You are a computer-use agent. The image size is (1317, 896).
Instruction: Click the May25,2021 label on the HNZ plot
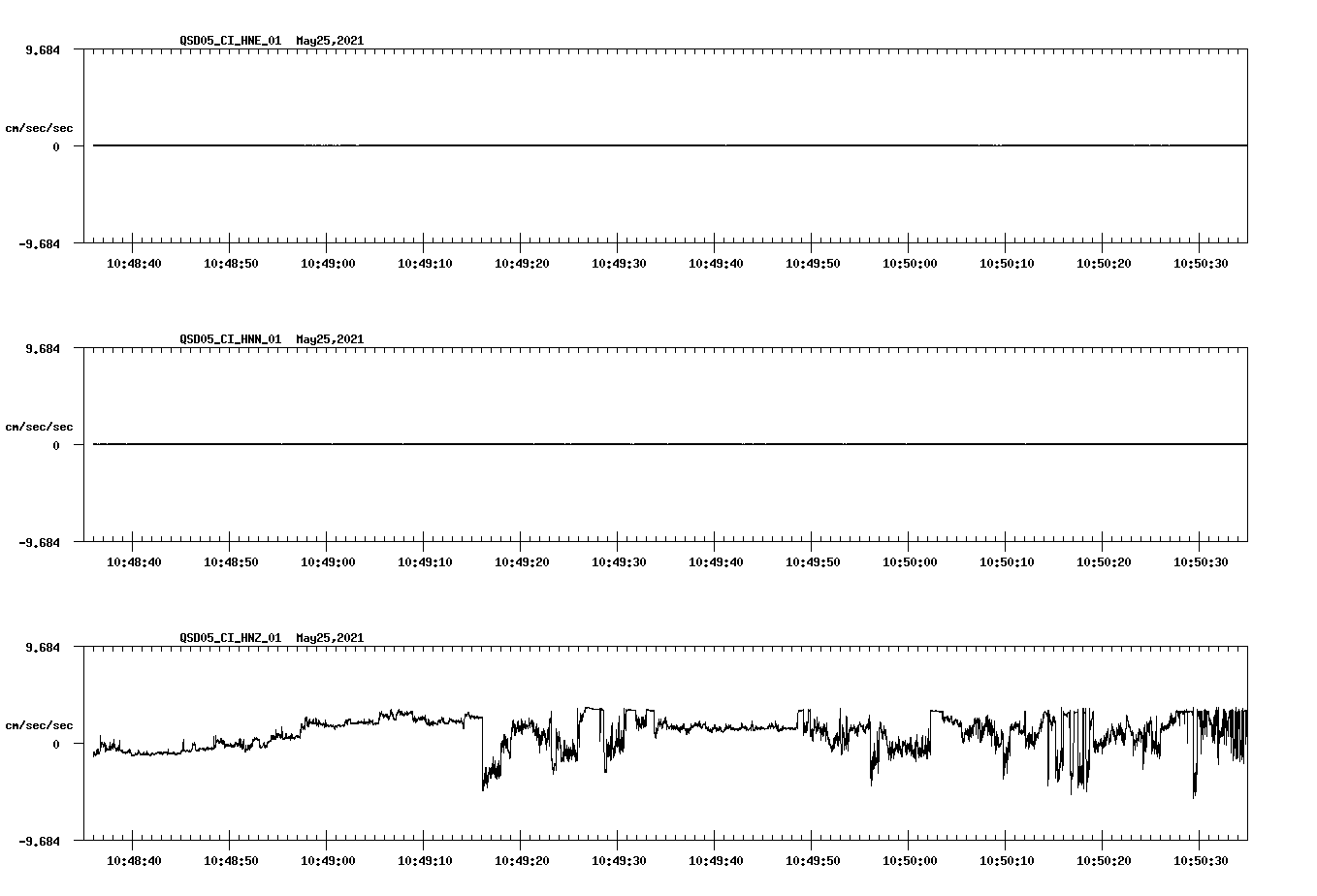tap(329, 638)
